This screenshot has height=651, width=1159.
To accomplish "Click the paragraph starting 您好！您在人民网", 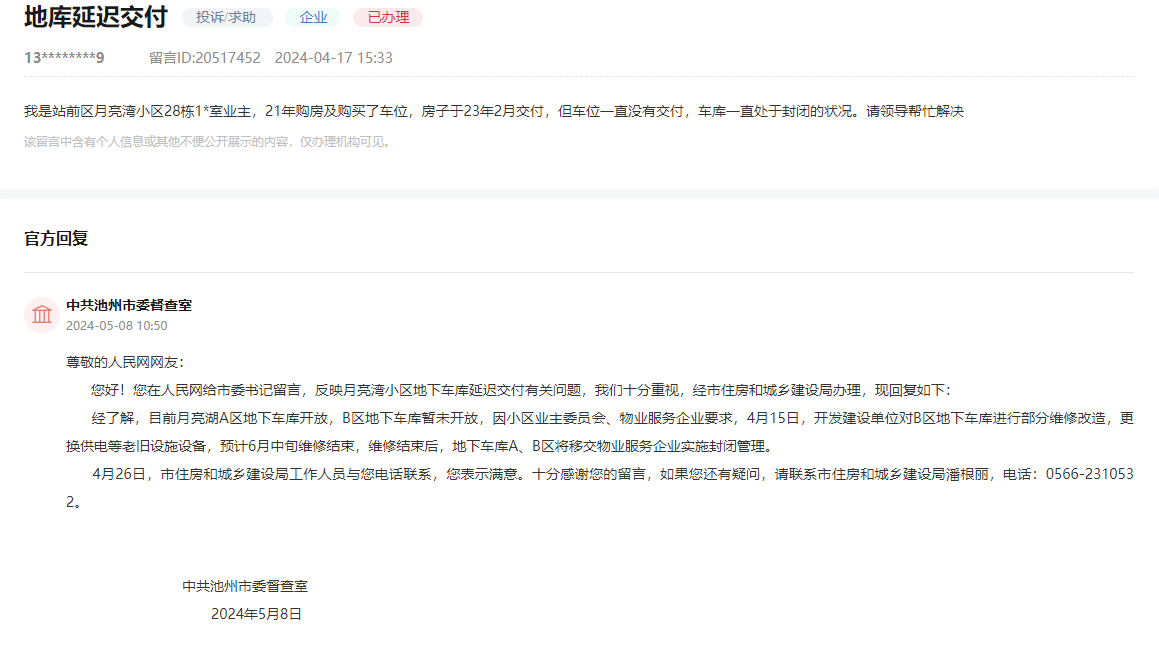I will click(521, 390).
